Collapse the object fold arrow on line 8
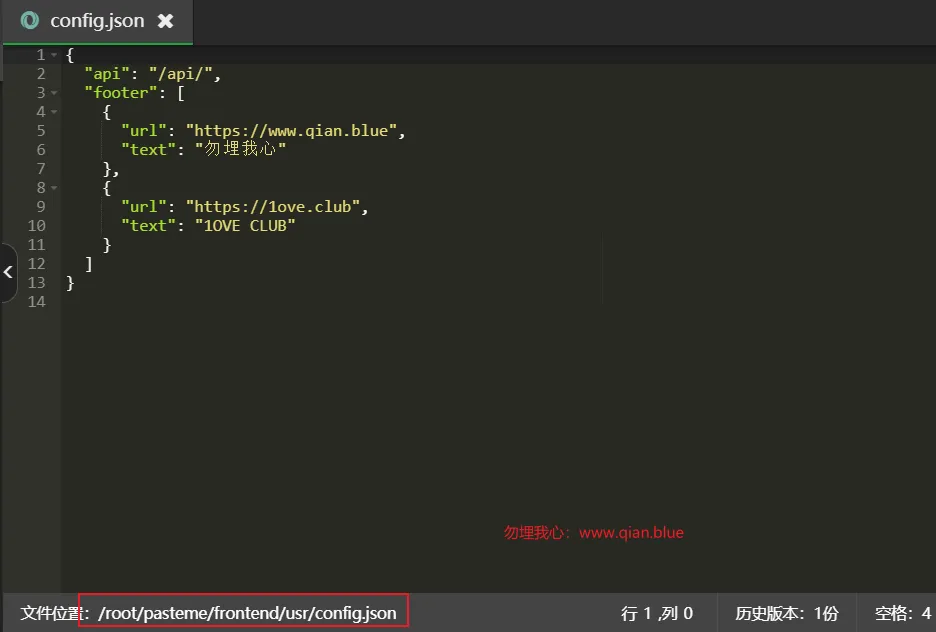Image resolution: width=936 pixels, height=632 pixels. coord(54,188)
